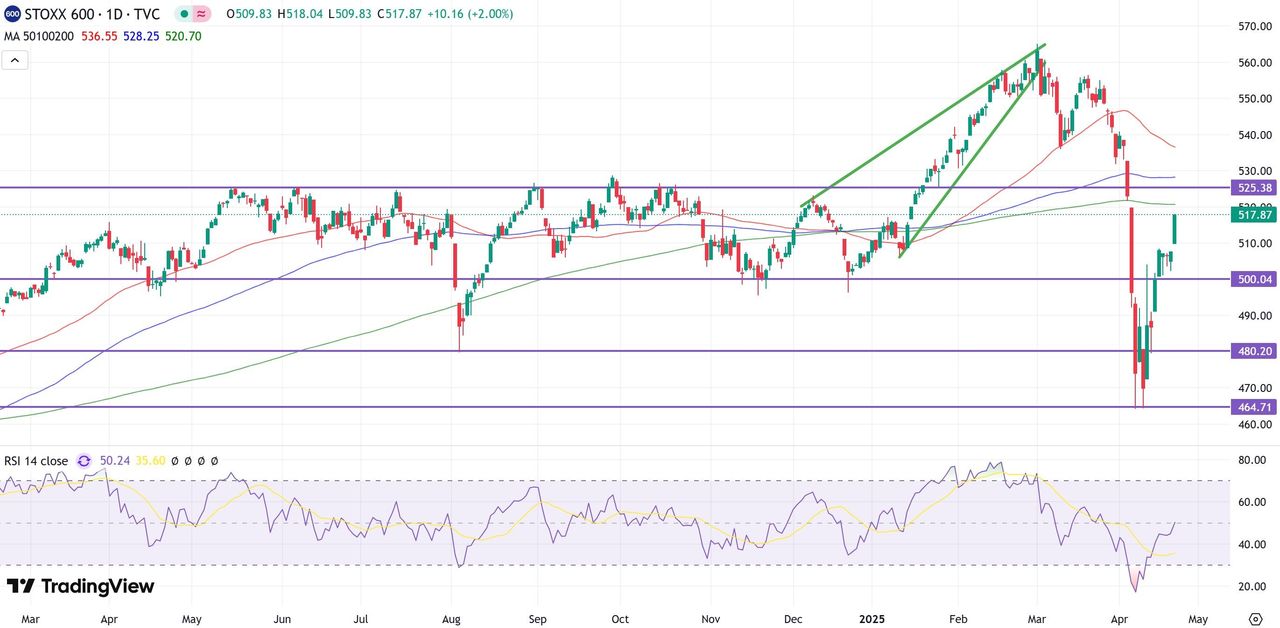The image size is (1280, 628).
Task: Click the blue MA value 528.25
Action: [x=141, y=35]
